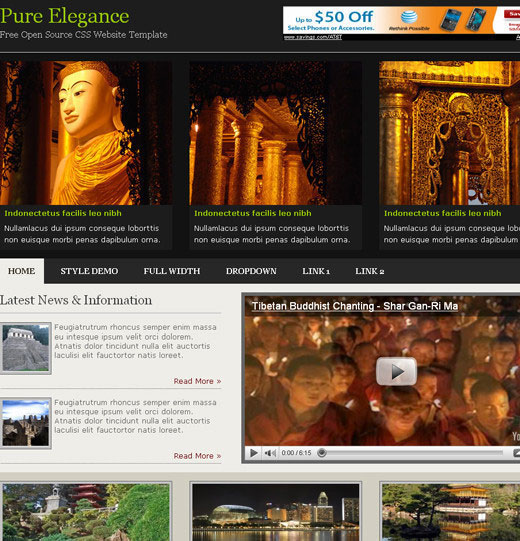
Task: Click the middle Indonectetus facilis leo nibh heading
Action: [x=253, y=213]
